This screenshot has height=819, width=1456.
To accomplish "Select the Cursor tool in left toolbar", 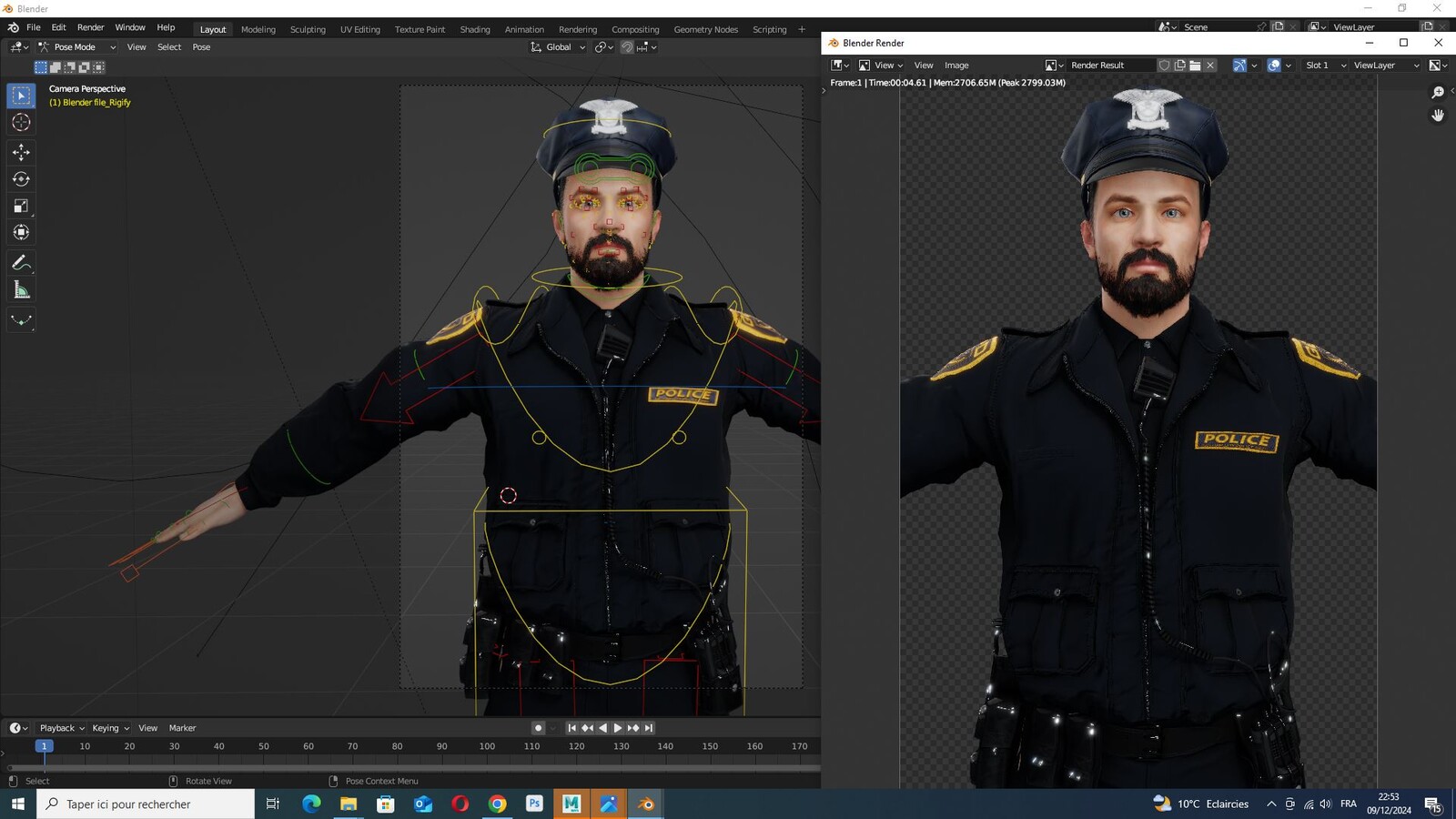I will coord(21,123).
